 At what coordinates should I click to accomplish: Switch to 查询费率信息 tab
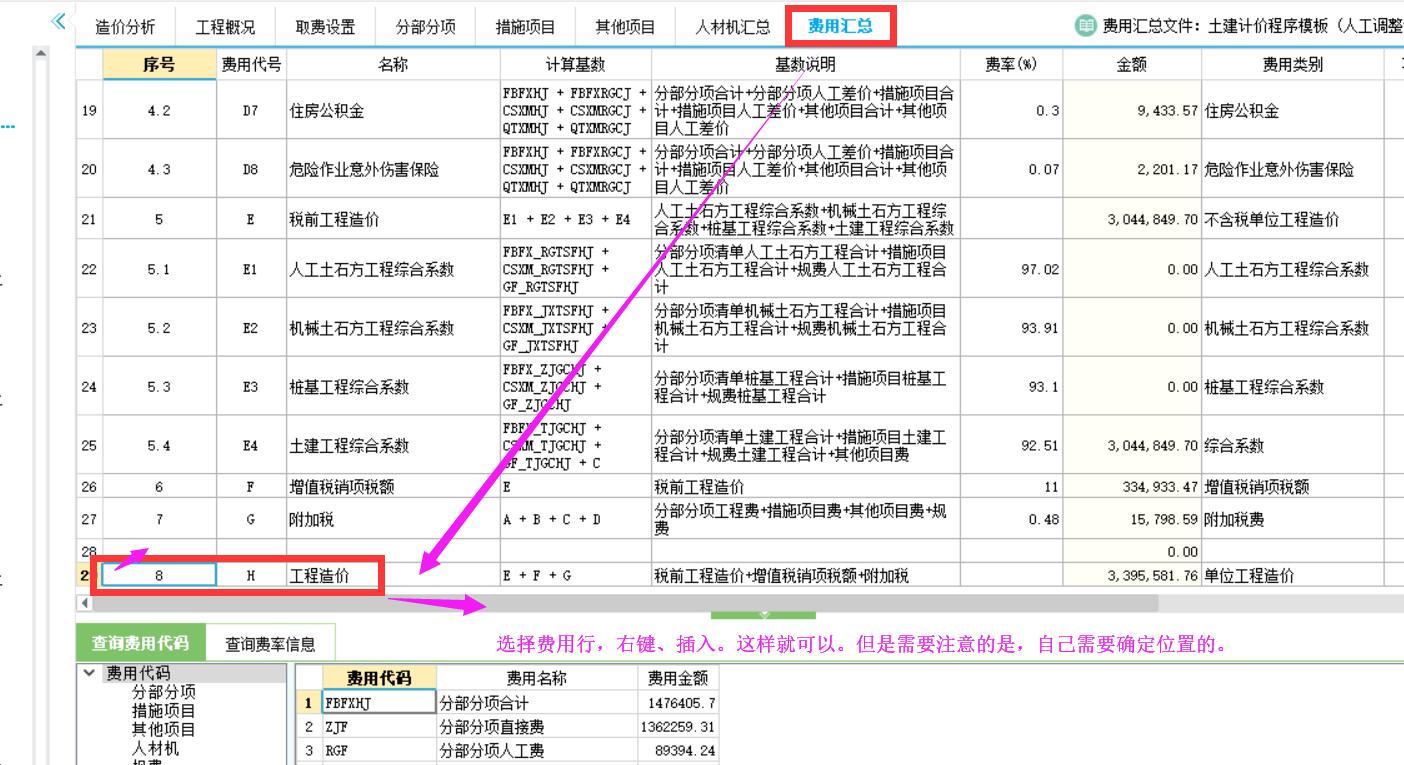coord(270,644)
